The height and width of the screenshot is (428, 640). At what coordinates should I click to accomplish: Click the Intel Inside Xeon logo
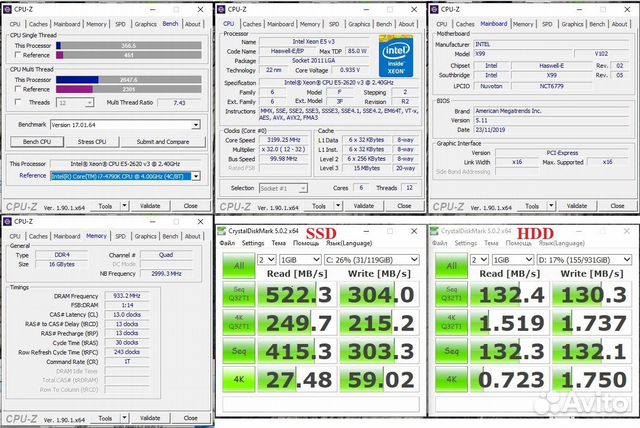pyautogui.click(x=396, y=56)
